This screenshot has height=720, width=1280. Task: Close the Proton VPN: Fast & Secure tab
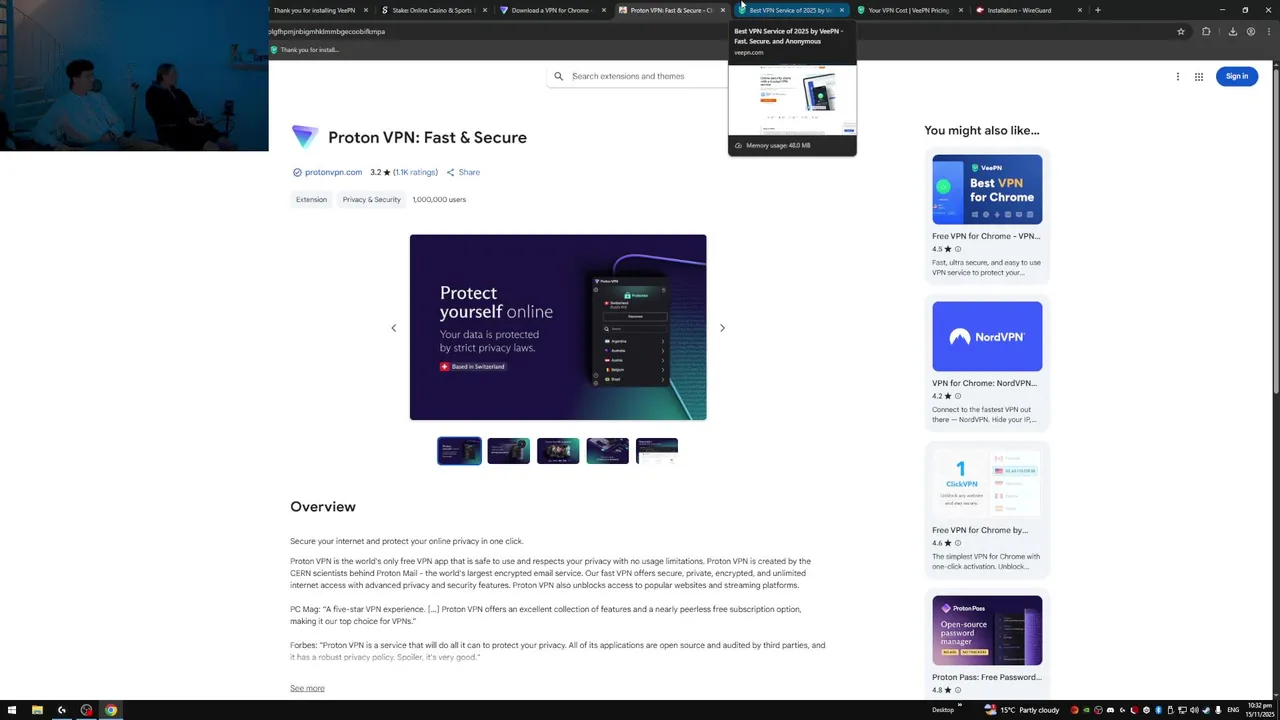(722, 10)
